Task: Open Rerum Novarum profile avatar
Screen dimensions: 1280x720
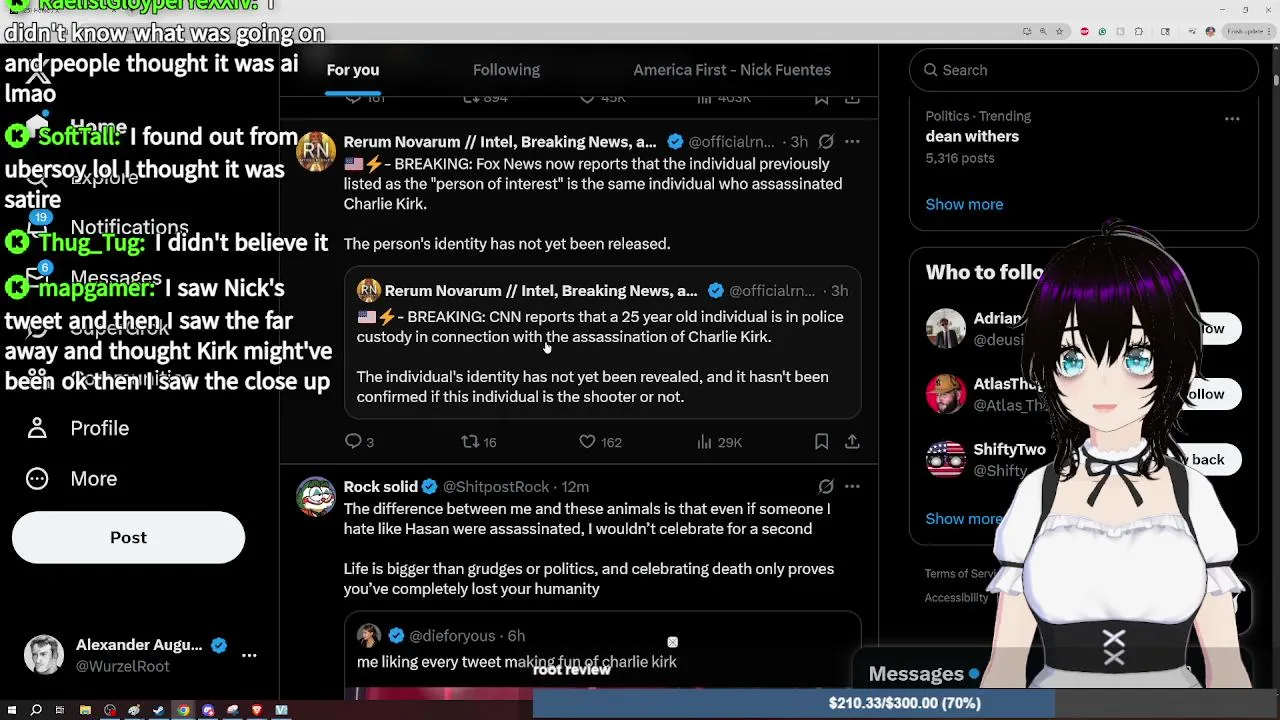Action: coord(316,151)
